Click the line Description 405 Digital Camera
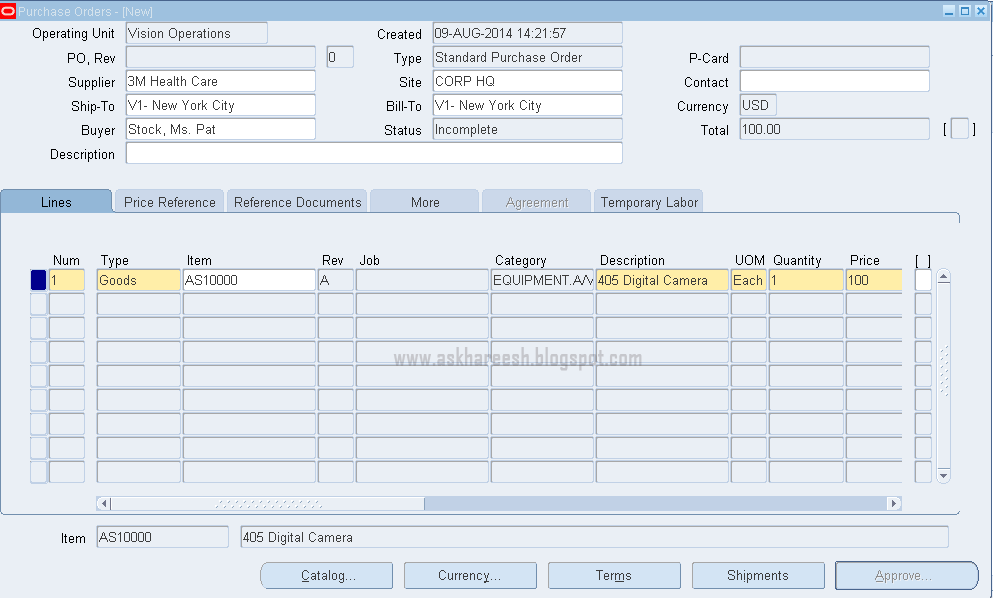This screenshot has height=598, width=993. (662, 281)
